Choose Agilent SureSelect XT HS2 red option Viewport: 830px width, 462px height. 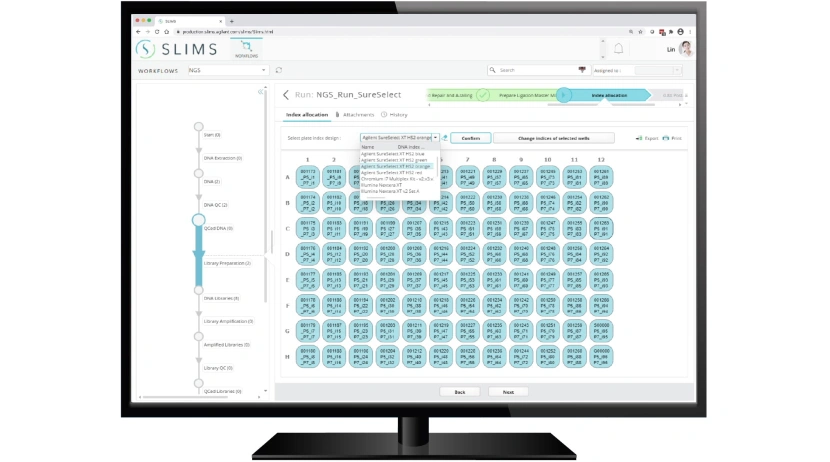coord(392,173)
